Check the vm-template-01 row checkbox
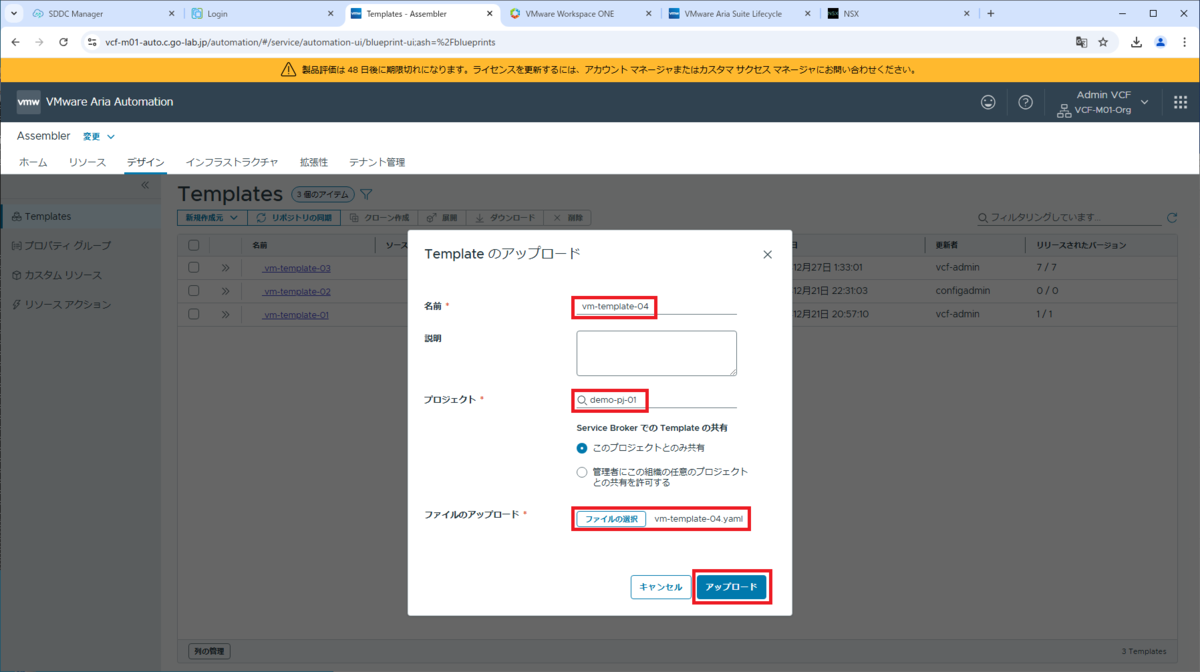1200x672 pixels. tap(194, 314)
